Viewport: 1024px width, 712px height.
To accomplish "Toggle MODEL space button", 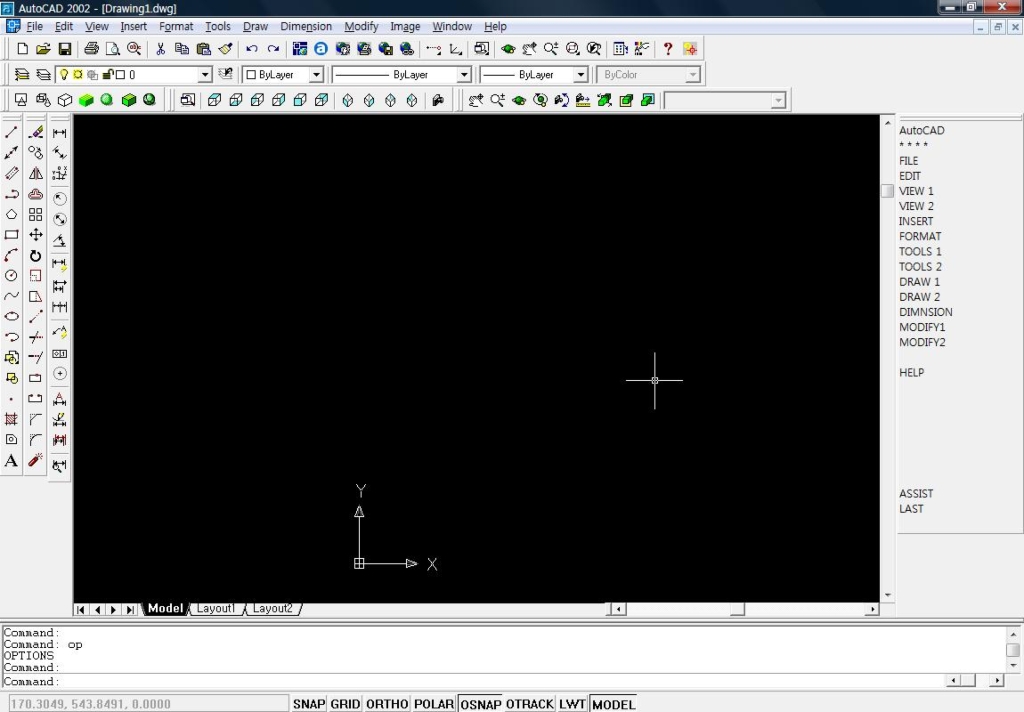I will (x=613, y=704).
